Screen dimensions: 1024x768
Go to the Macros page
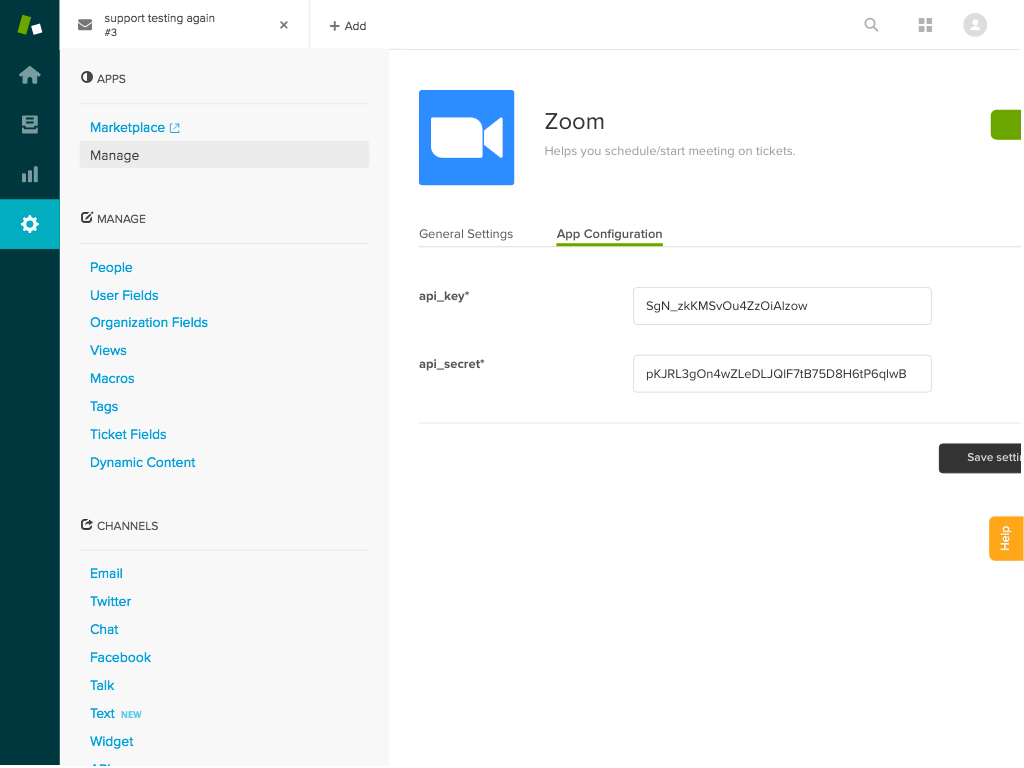click(x=112, y=379)
